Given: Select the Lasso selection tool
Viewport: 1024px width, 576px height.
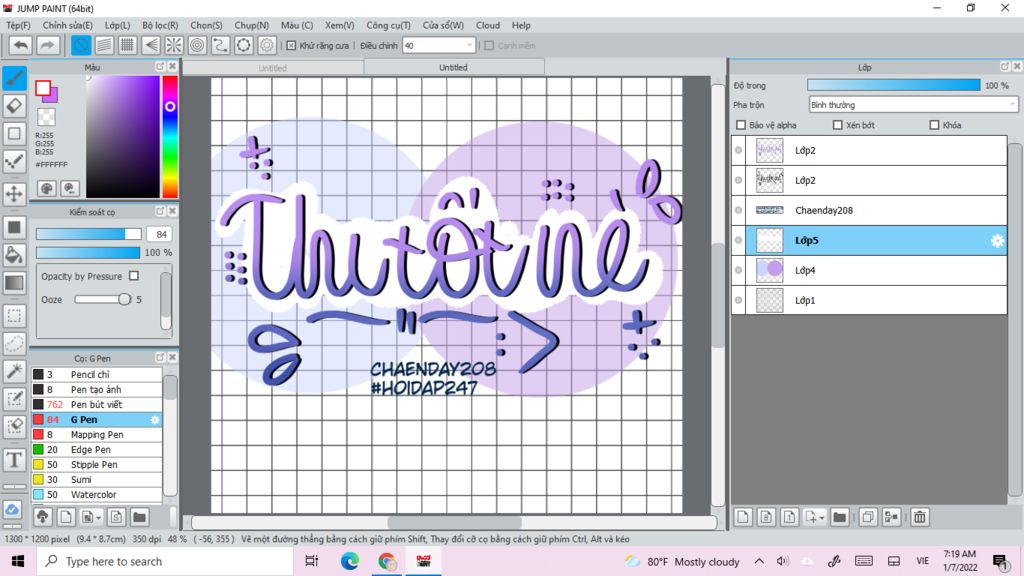Looking at the screenshot, I should coord(14,344).
